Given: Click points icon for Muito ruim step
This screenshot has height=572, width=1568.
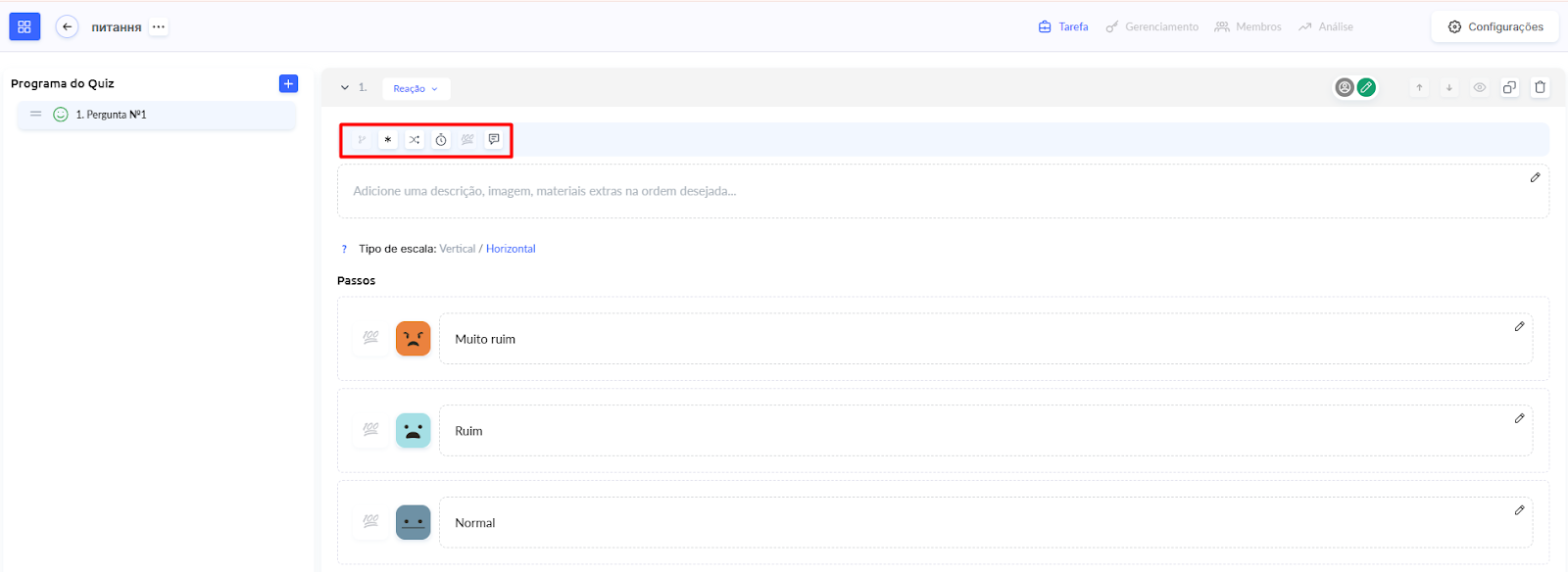Looking at the screenshot, I should [370, 338].
